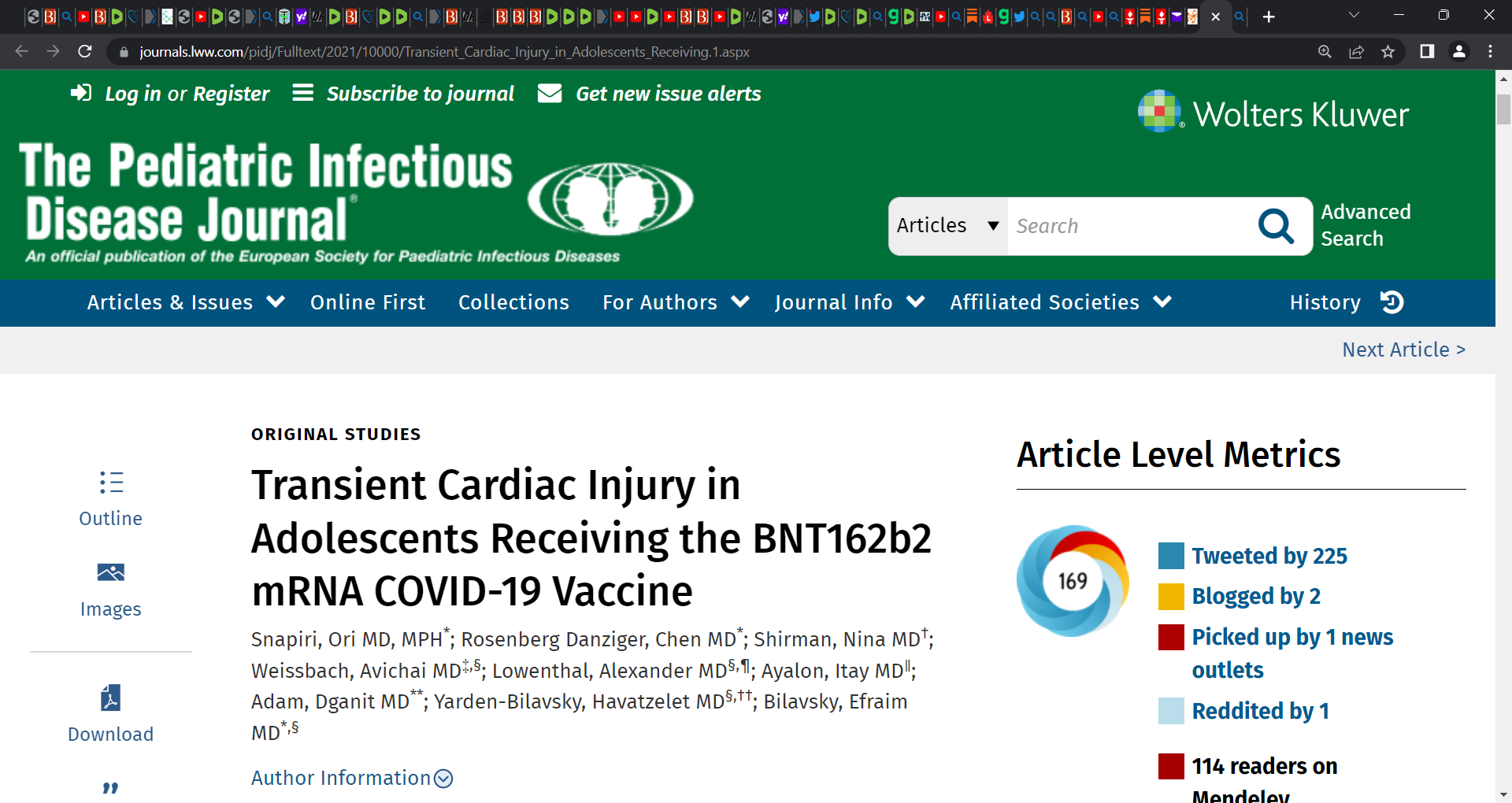Click Get new issue alerts link
1512x803 pixels.
click(669, 94)
